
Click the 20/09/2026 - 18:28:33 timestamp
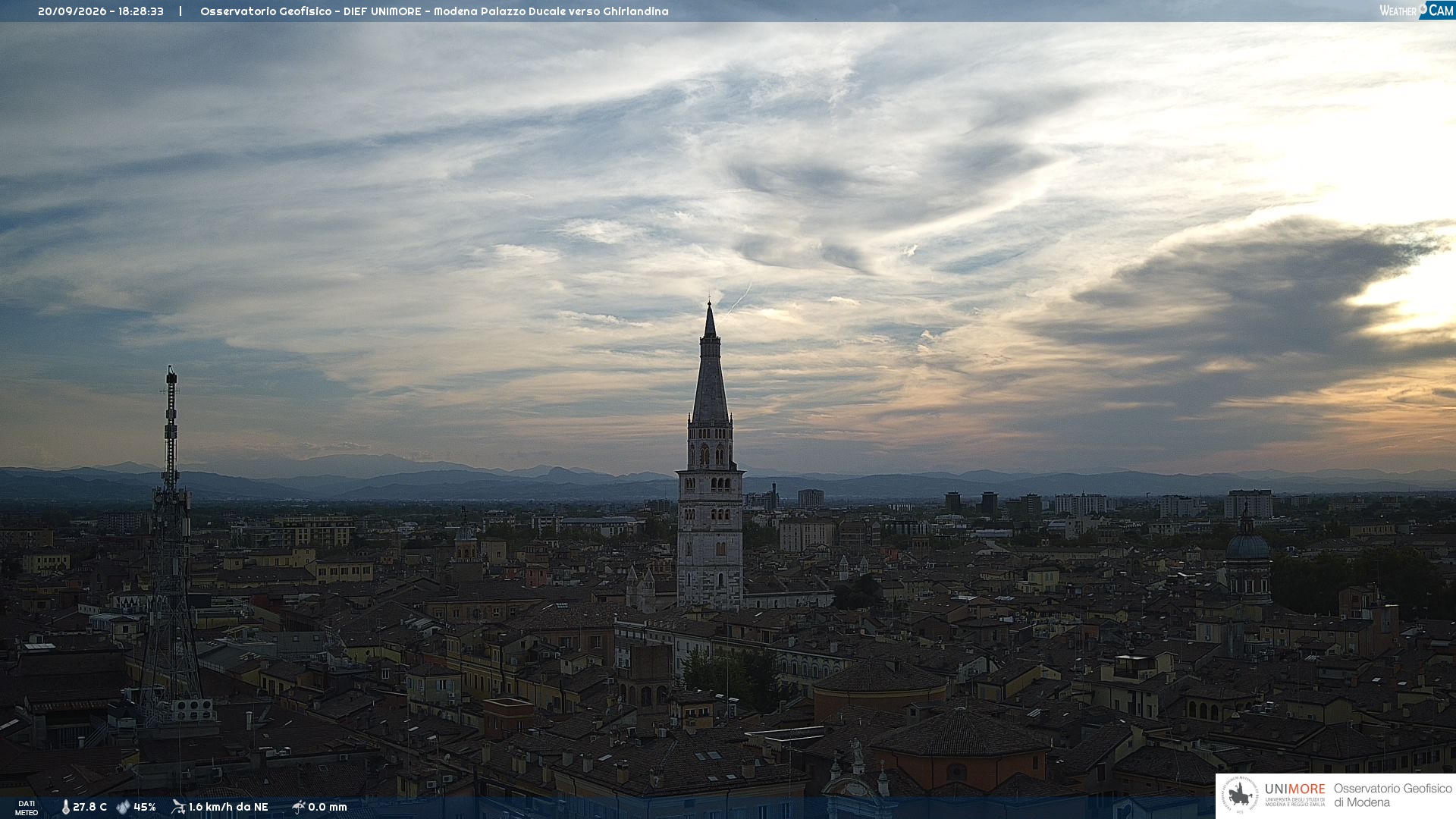point(101,11)
